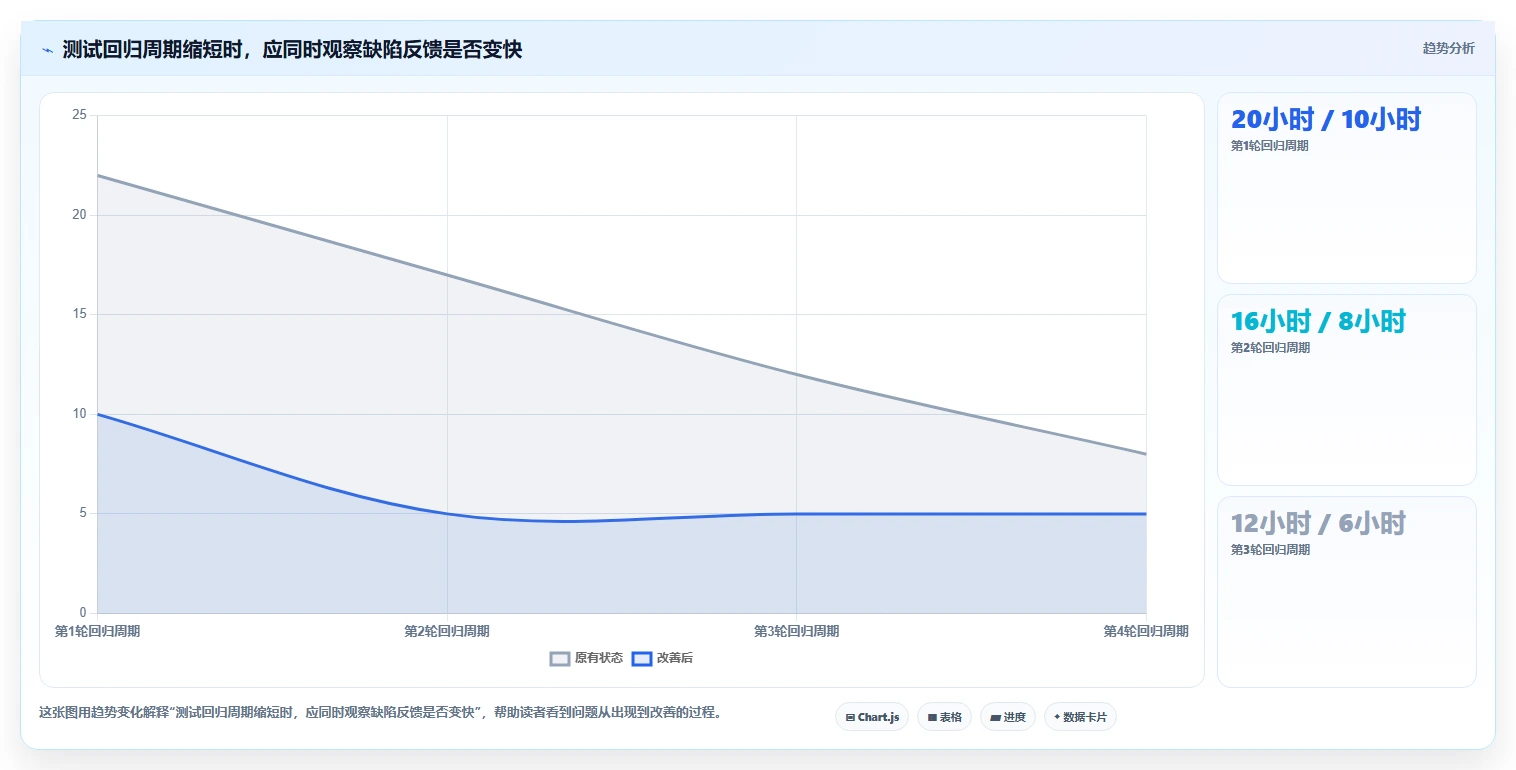Open the 20小时 / 10小时 data card
The width and height of the screenshot is (1516, 770).
1346,188
